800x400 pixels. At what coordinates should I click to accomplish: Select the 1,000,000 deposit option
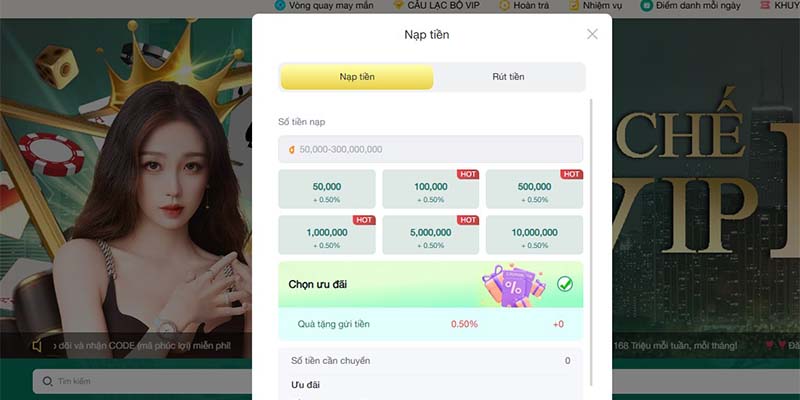point(327,235)
